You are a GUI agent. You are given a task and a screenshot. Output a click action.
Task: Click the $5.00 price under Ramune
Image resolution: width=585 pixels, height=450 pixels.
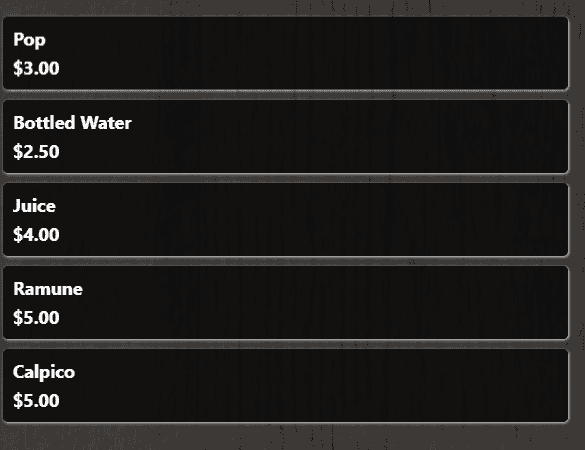36,318
